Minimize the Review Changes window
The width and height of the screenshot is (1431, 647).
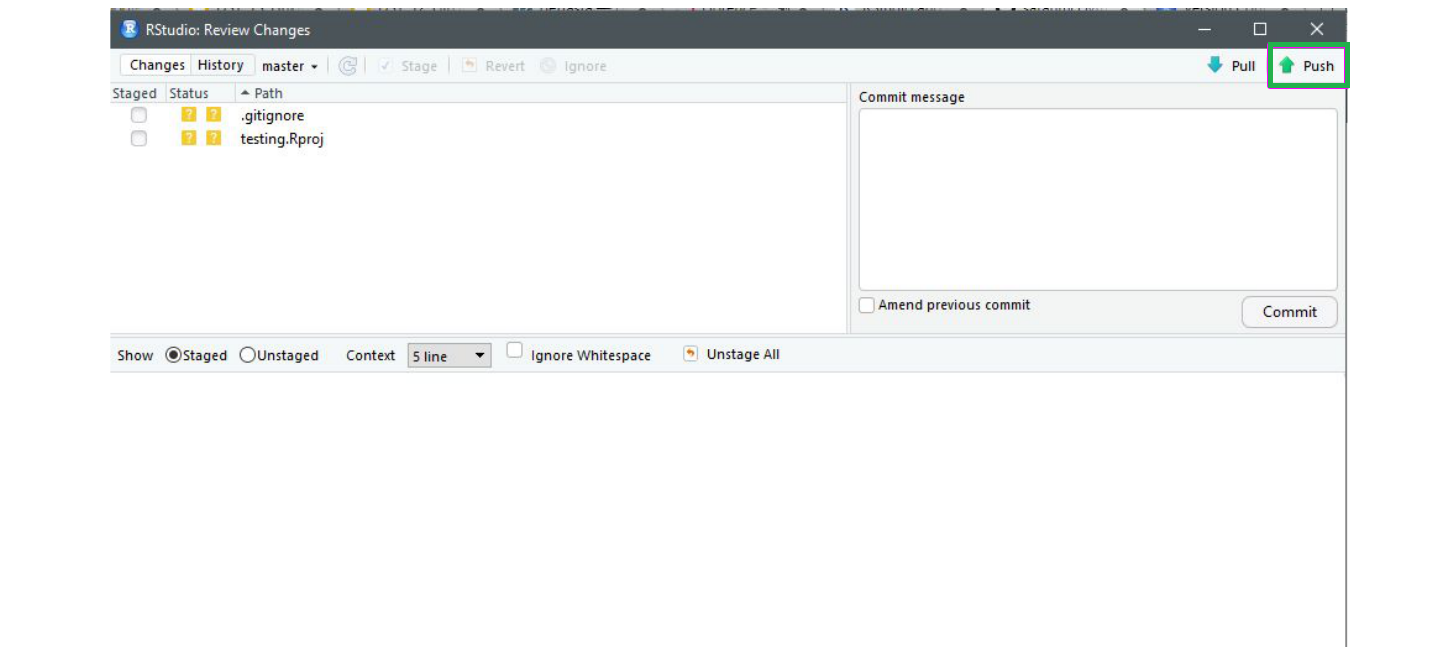coord(1204,30)
